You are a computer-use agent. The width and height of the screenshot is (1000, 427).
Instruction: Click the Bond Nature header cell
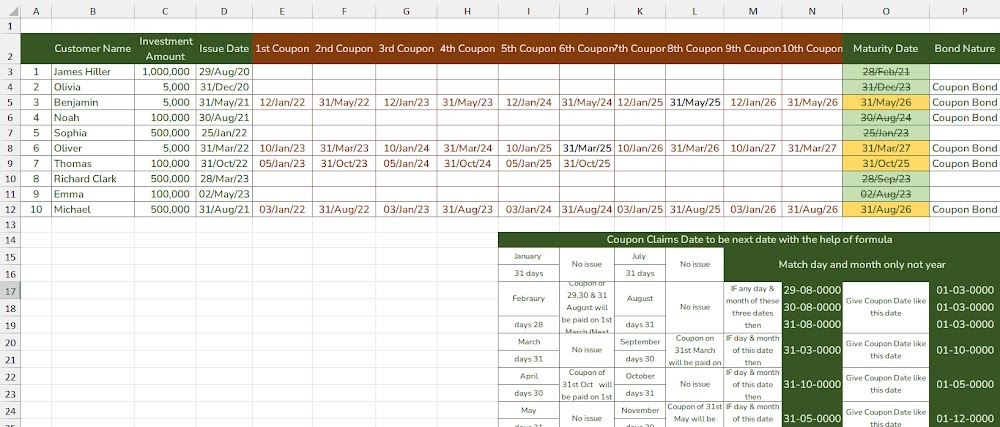[x=964, y=48]
